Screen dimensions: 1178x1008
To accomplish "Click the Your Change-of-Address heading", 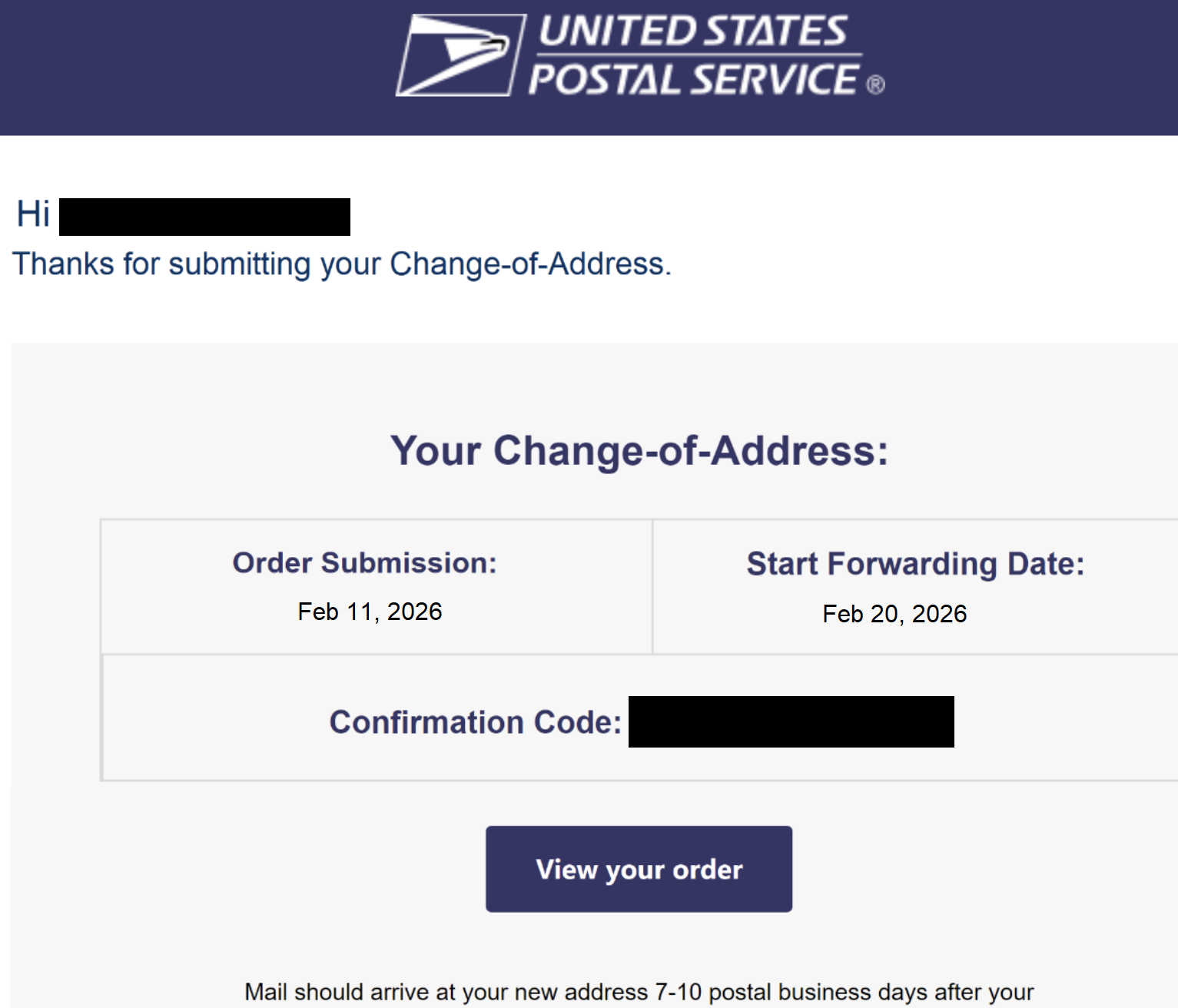I will pos(639,450).
